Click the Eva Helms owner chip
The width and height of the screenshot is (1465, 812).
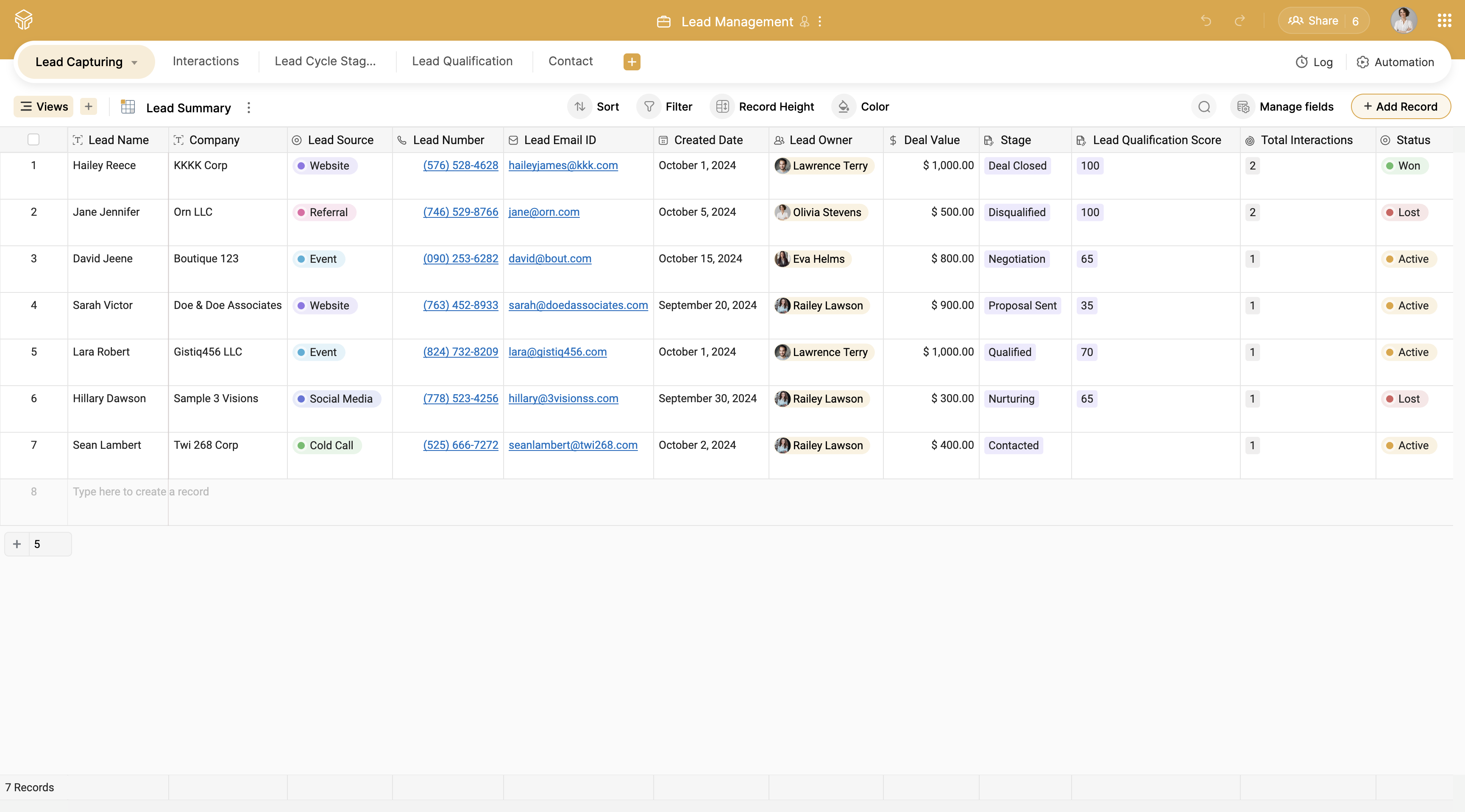coord(812,259)
